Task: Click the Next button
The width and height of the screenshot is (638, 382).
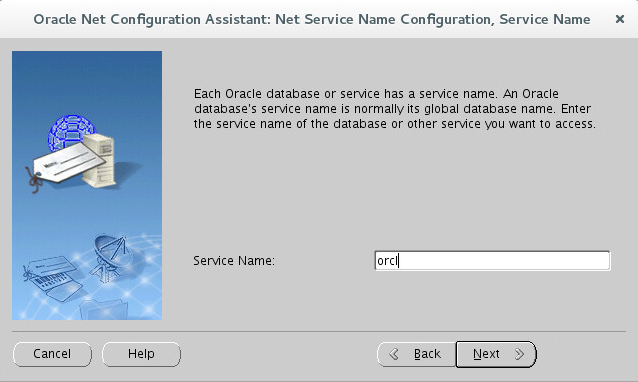Action: [x=496, y=354]
